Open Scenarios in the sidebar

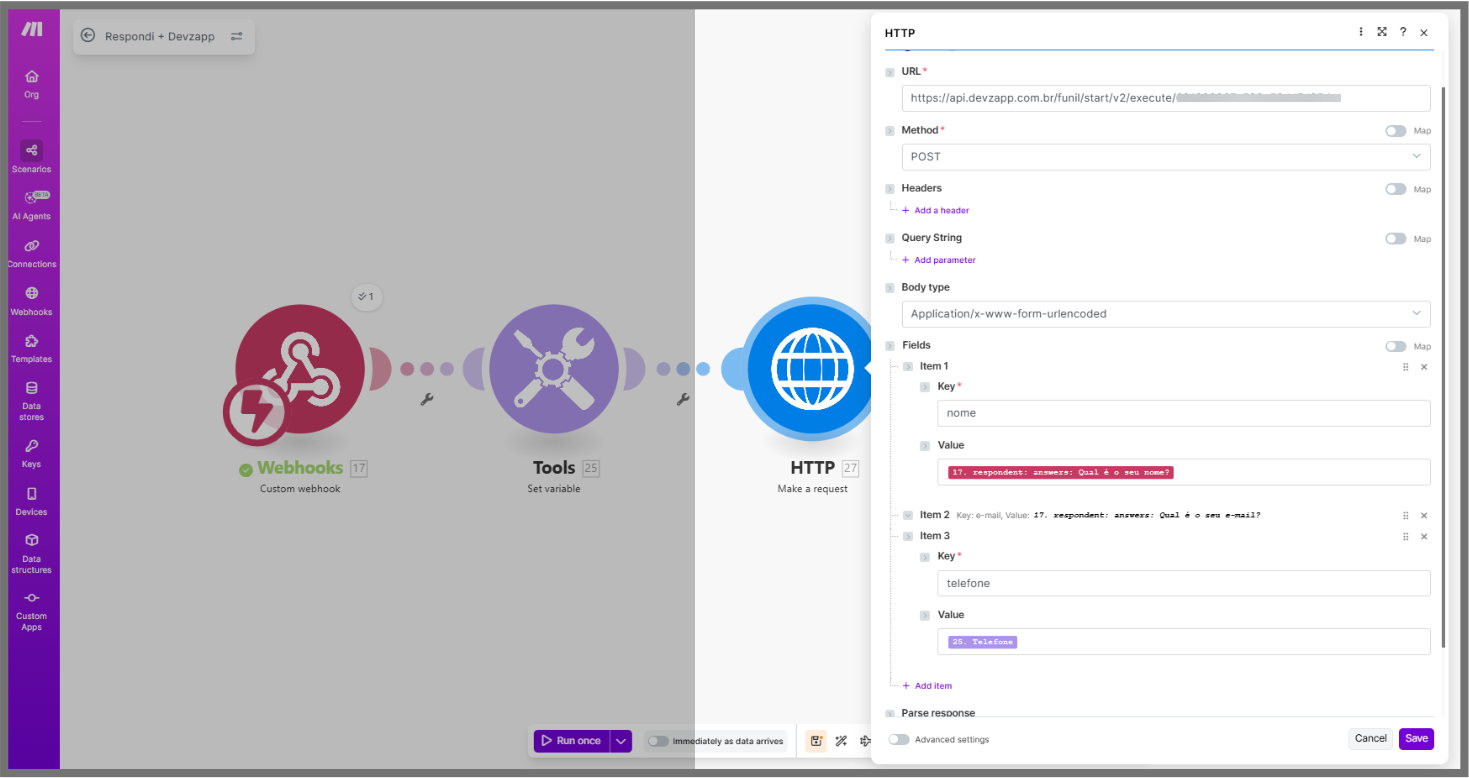coord(32,157)
